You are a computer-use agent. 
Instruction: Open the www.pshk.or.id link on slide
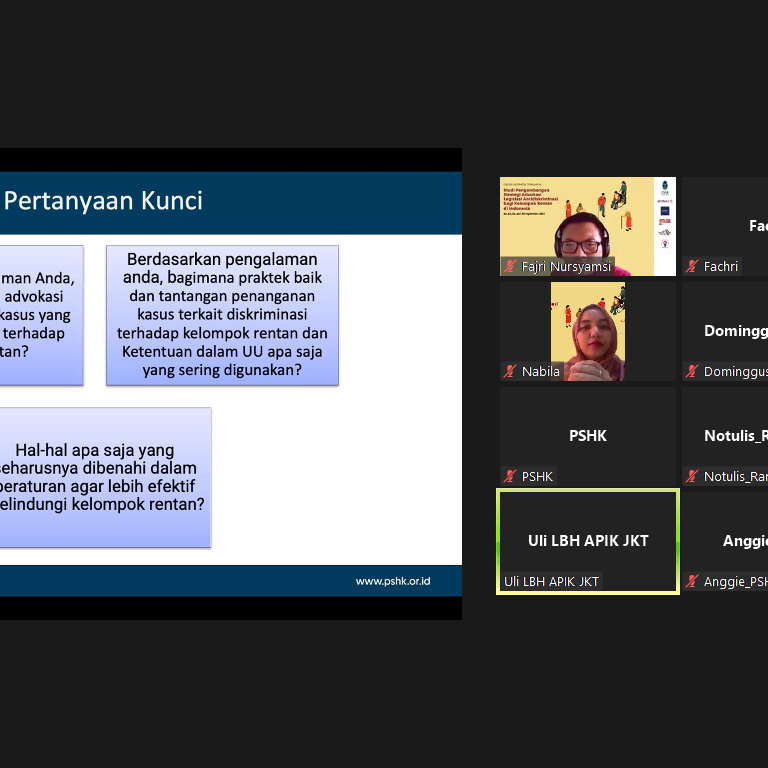[392, 581]
